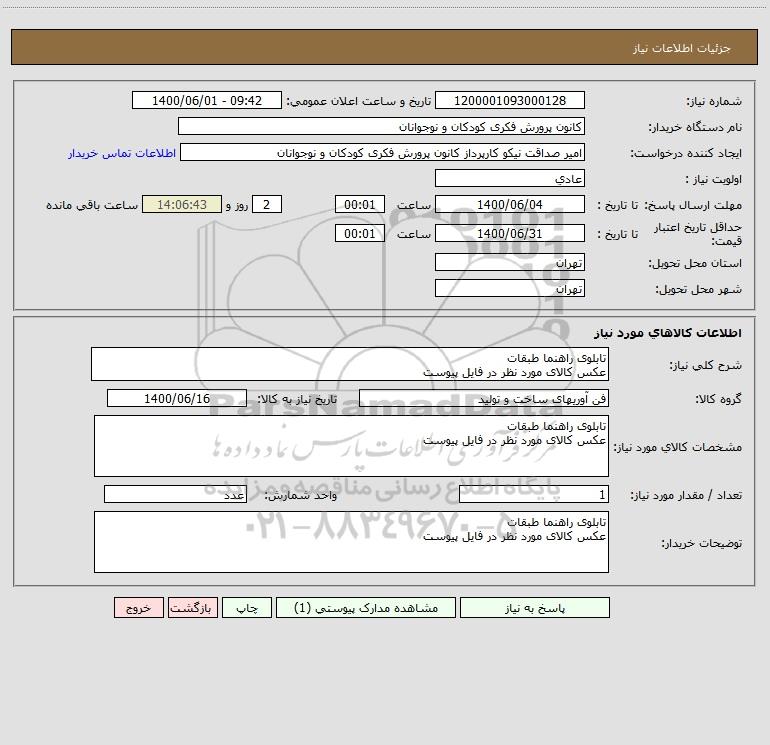Click the buyer organization name field
This screenshot has width=770, height=745.
[381, 126]
